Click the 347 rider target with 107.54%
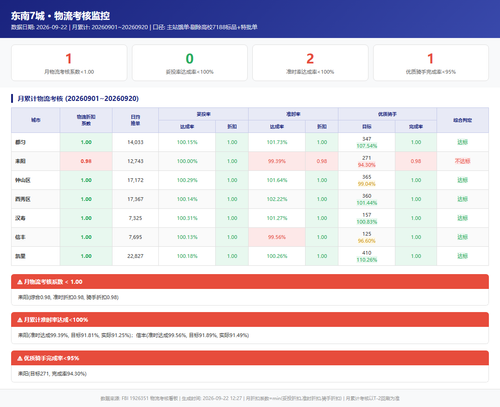 pos(367,142)
